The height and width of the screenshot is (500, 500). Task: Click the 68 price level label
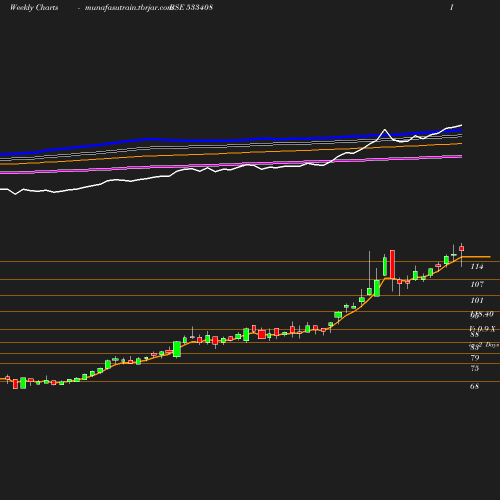click(x=475, y=386)
